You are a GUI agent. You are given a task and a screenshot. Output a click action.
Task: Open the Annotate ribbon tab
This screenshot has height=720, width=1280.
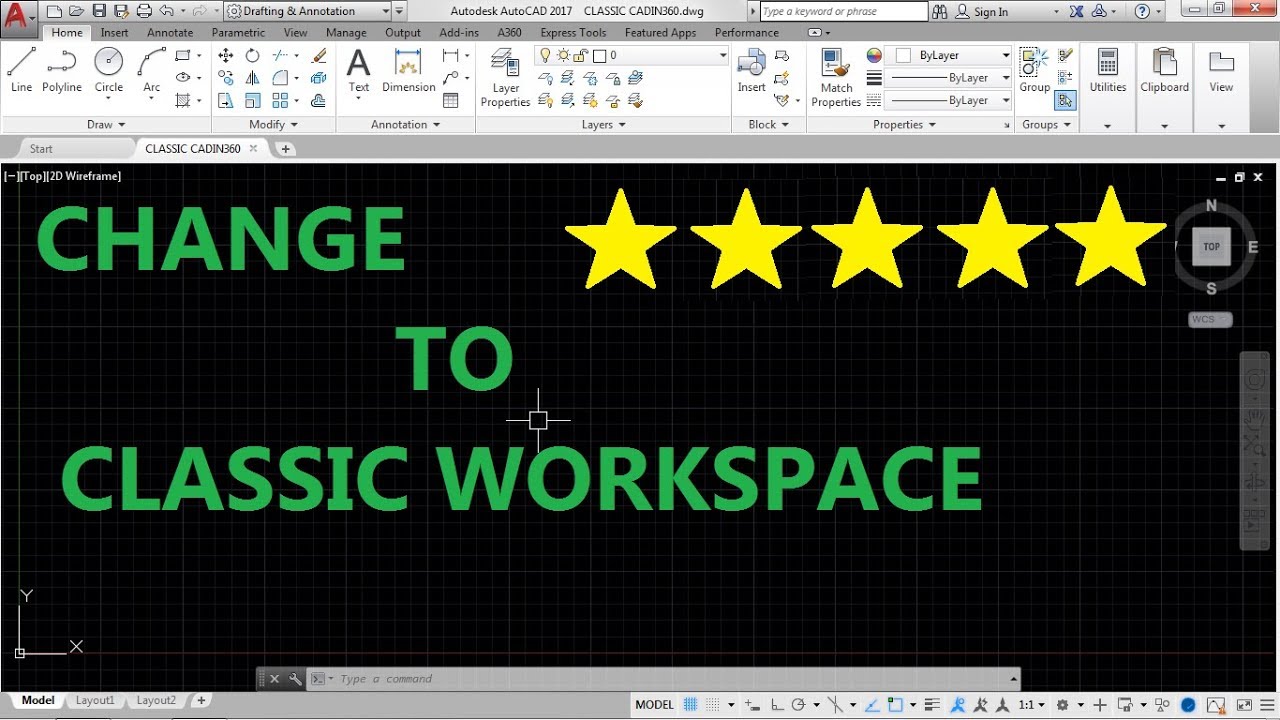click(170, 32)
